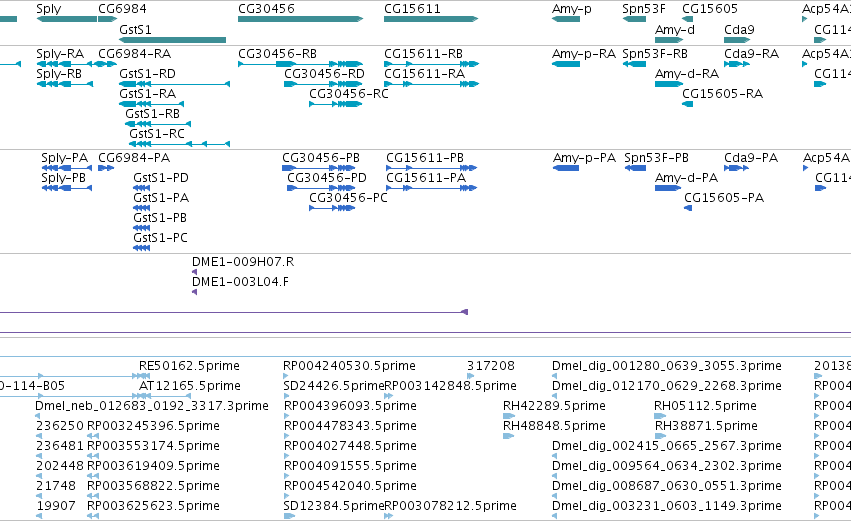Select the CG6984-PA protein label
The height and width of the screenshot is (521, 851).
134,158
